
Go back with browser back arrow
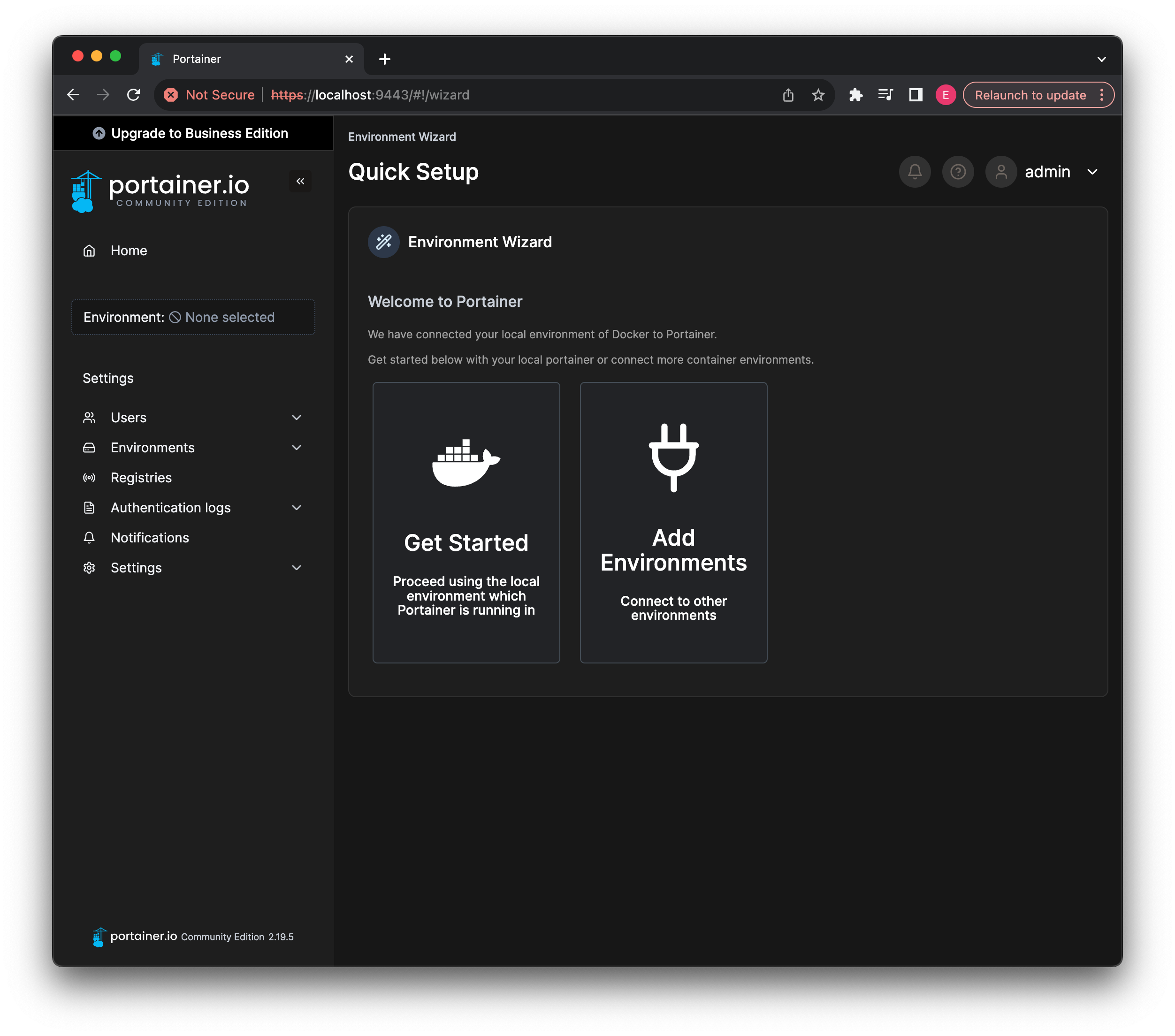tap(73, 95)
